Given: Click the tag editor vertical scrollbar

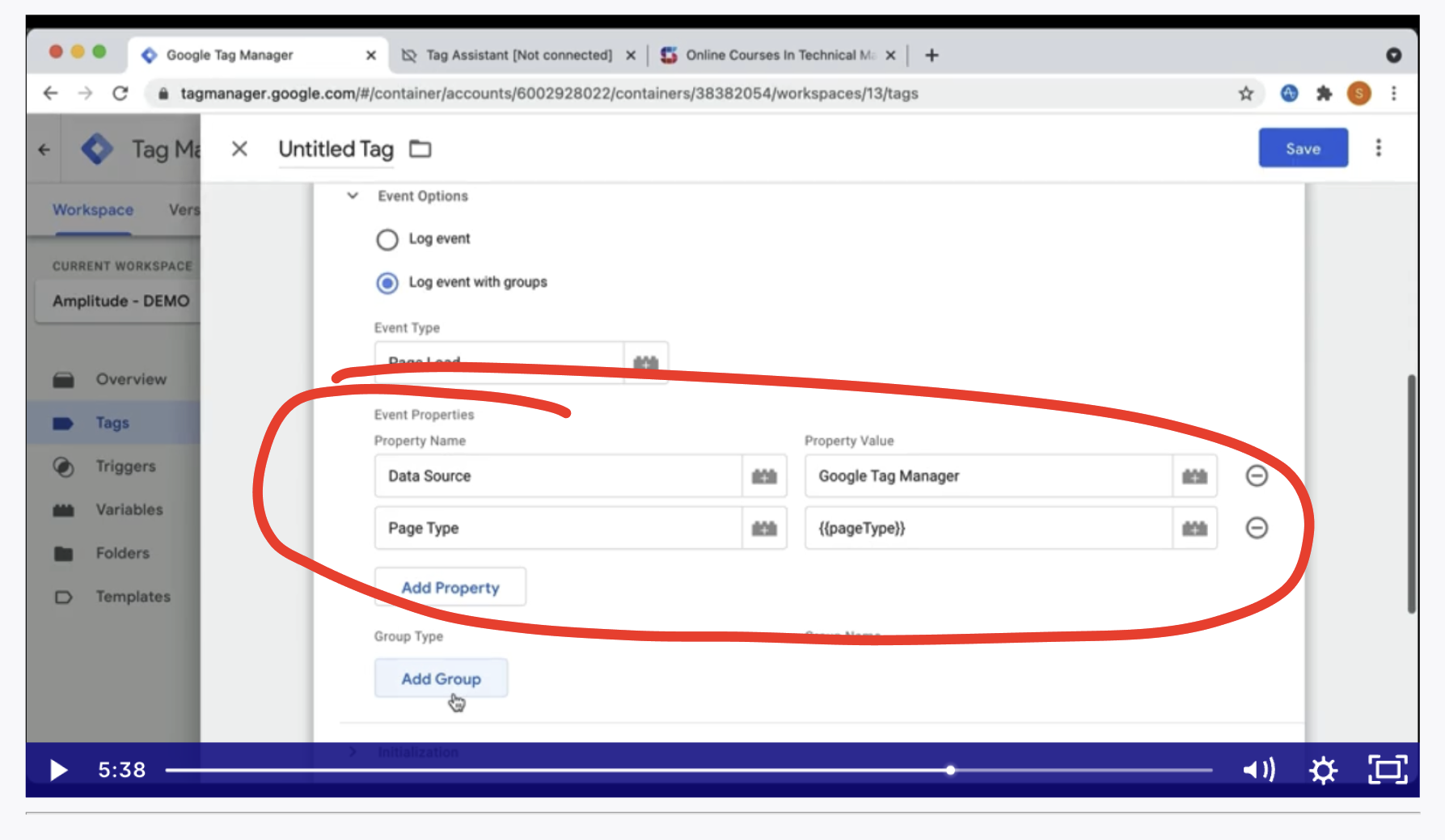Looking at the screenshot, I should pos(1411,493).
